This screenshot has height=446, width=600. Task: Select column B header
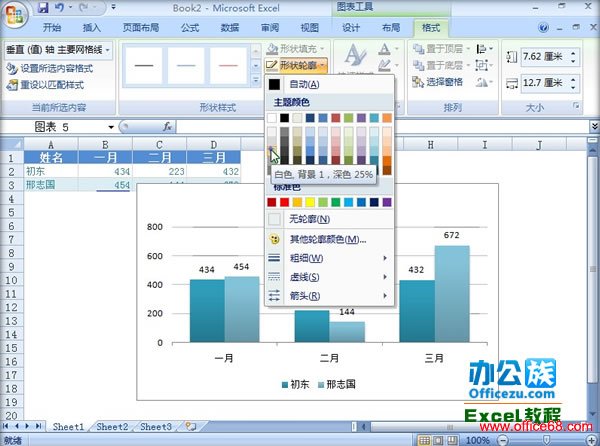tap(105, 145)
